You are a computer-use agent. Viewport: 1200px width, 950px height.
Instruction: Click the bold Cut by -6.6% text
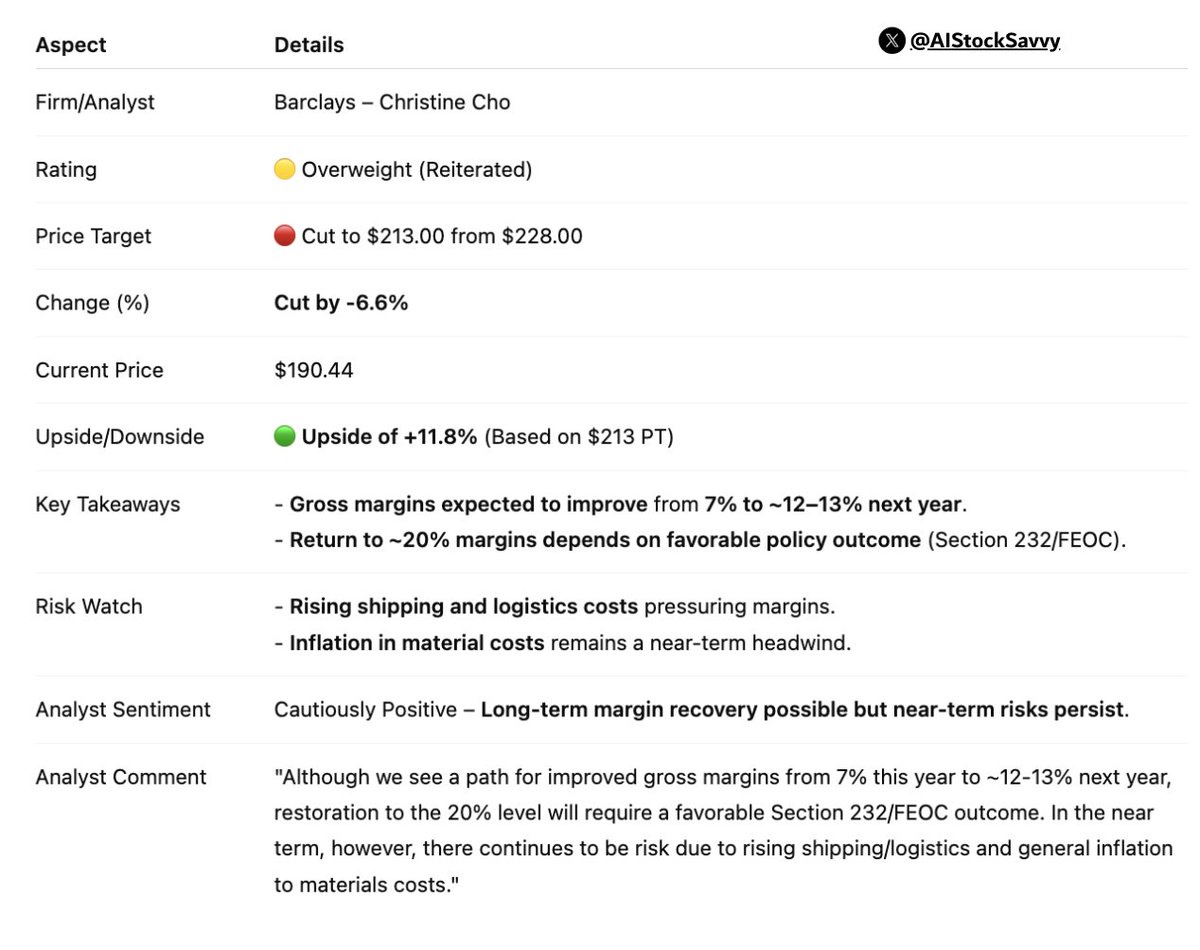pos(341,303)
